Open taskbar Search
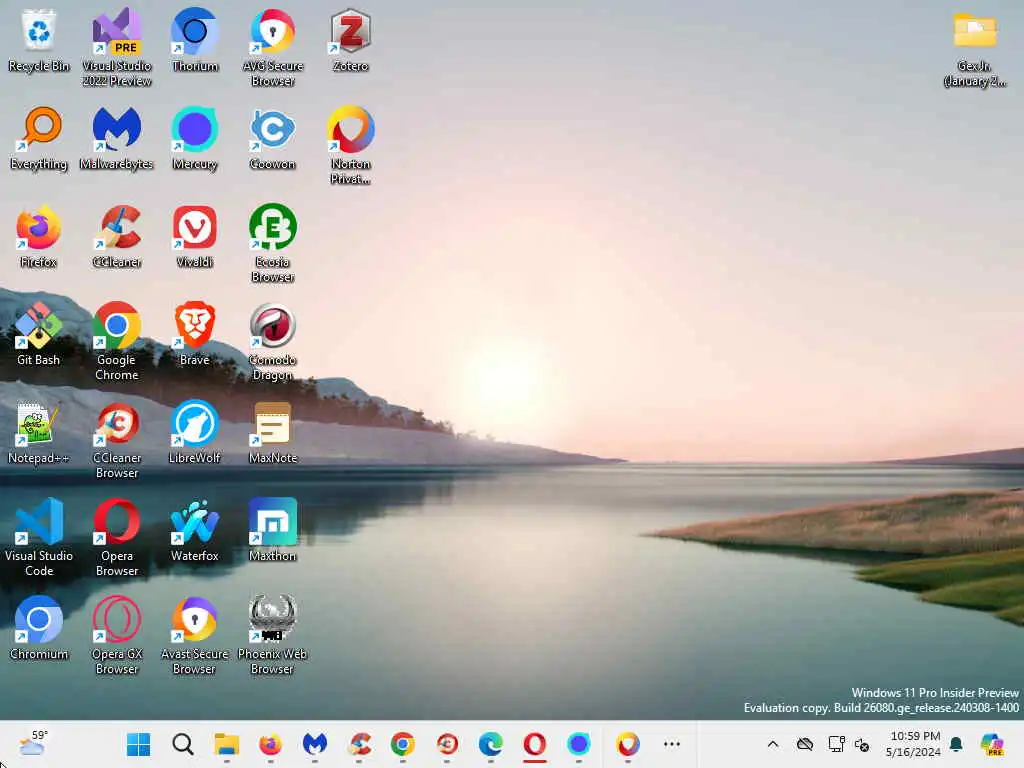Screen dimensions: 1024x768 183,744
